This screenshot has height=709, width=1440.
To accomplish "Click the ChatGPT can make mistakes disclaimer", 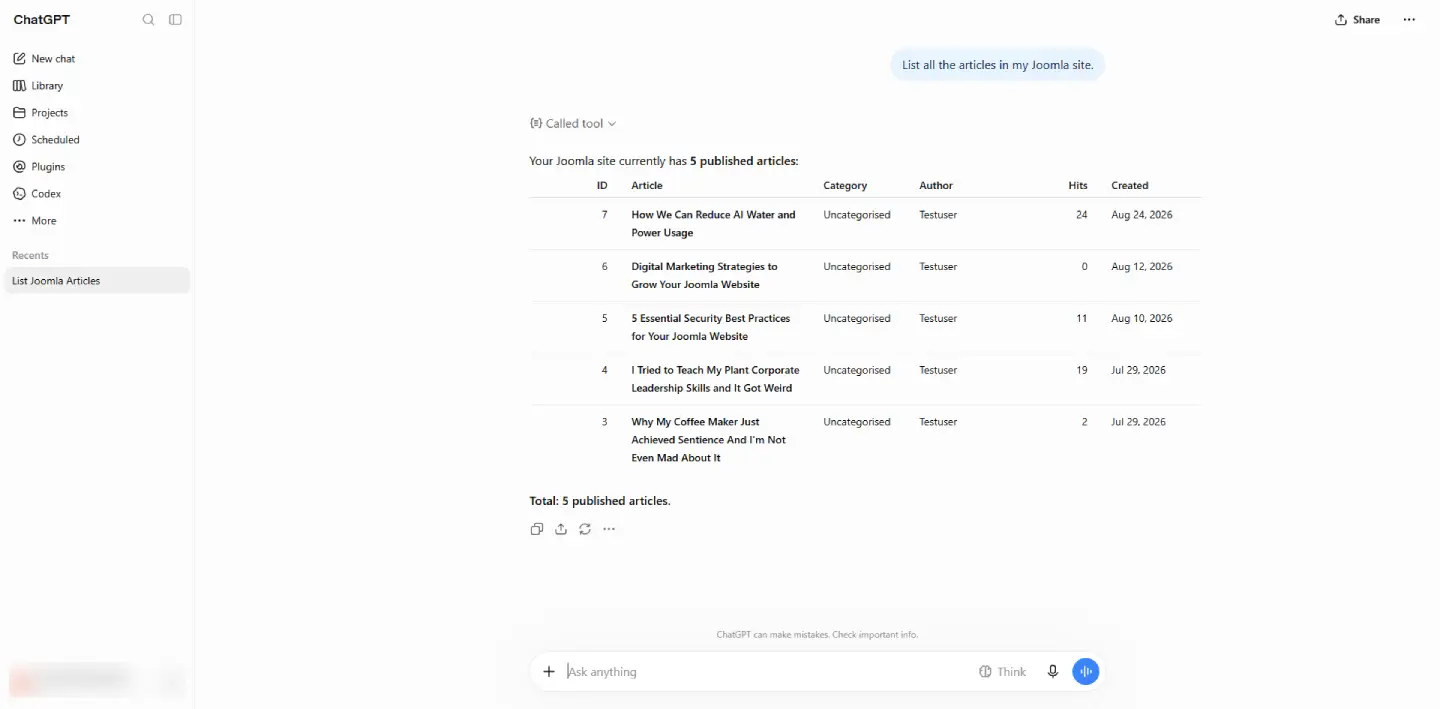I will 817,635.
